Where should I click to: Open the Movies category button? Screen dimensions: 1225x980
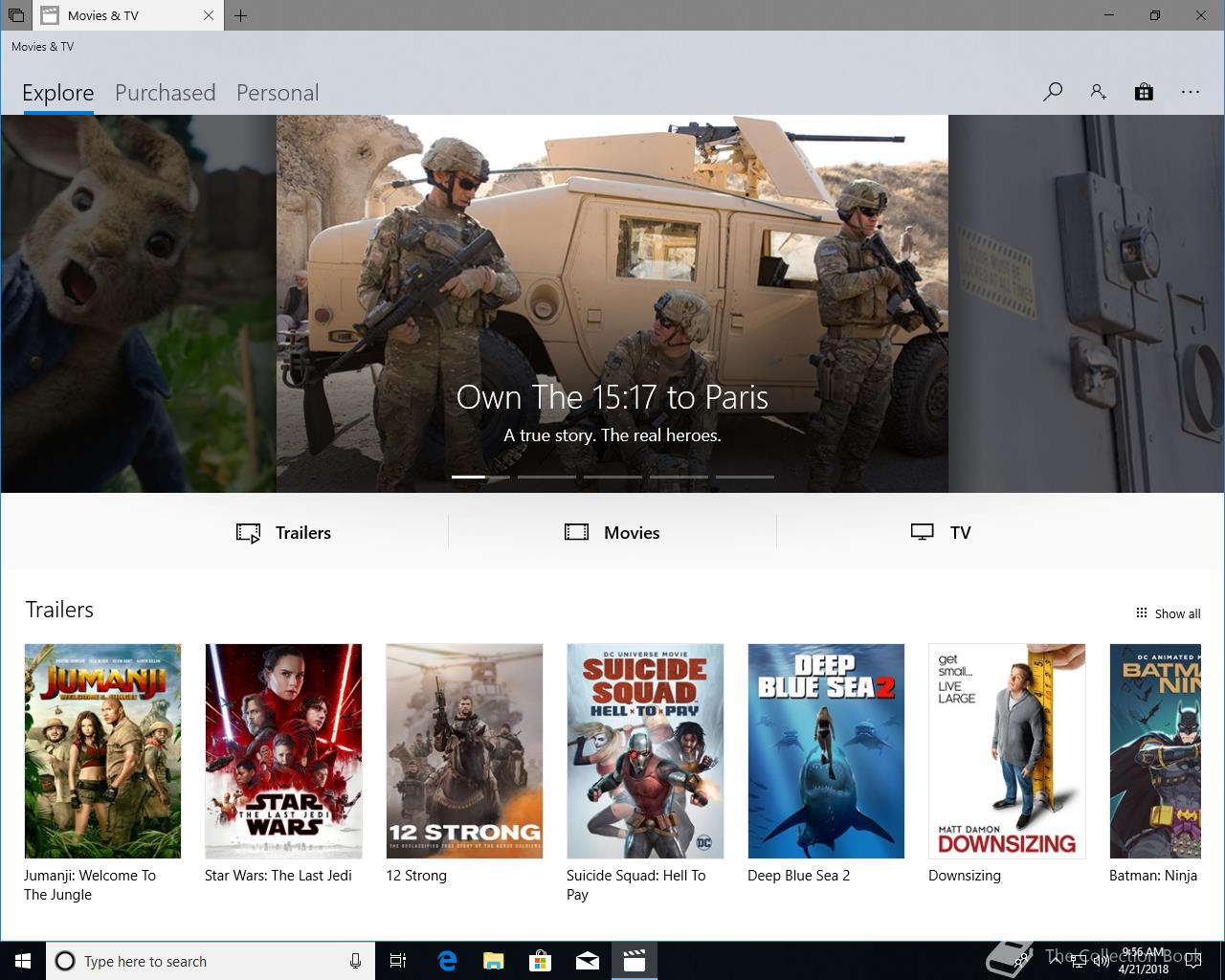(612, 533)
